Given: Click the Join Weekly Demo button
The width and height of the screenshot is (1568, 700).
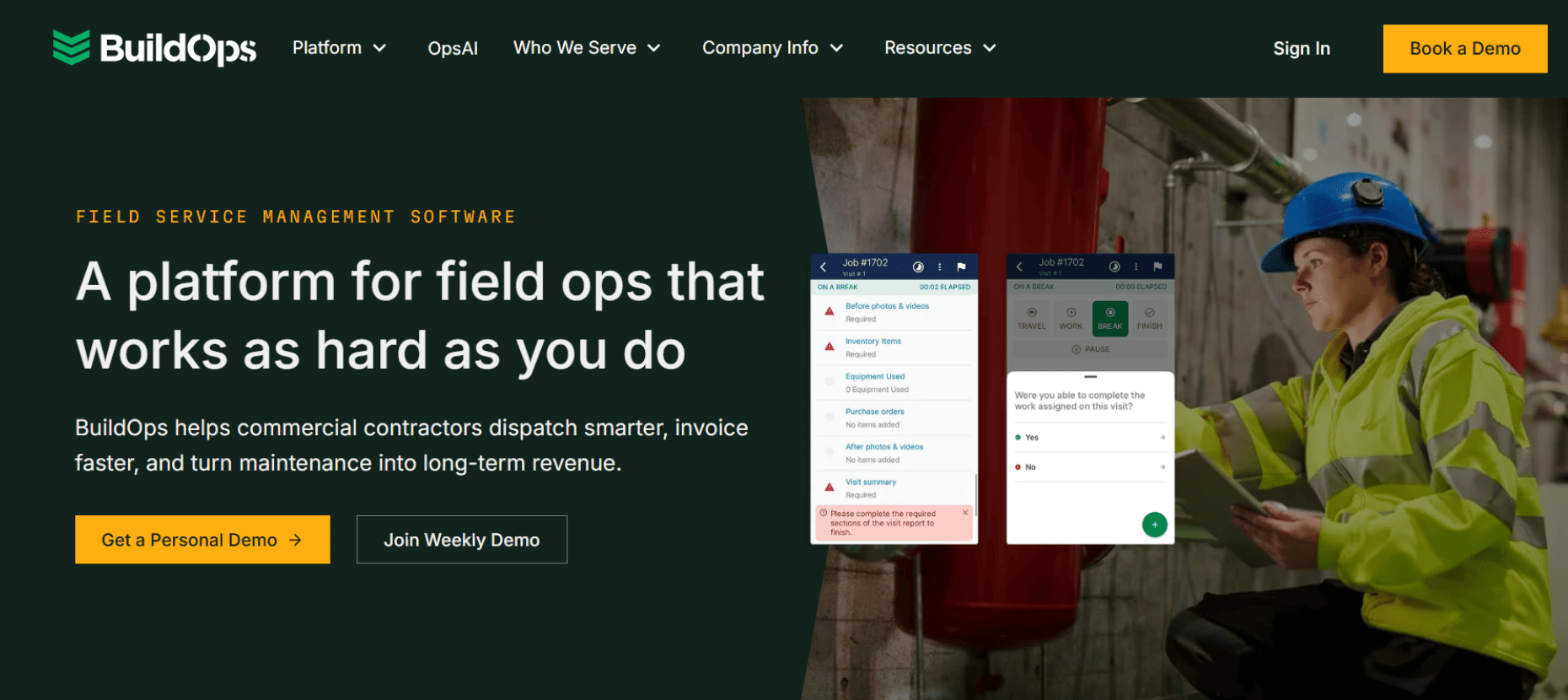Looking at the screenshot, I should click(462, 540).
